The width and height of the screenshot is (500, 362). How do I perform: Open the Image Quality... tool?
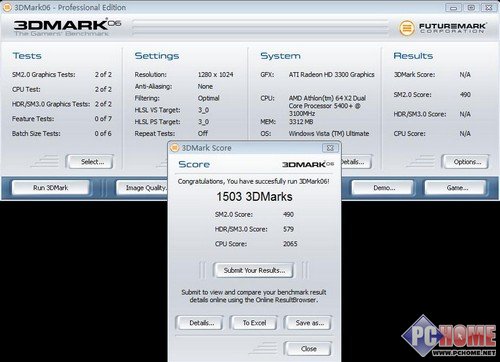[143, 188]
